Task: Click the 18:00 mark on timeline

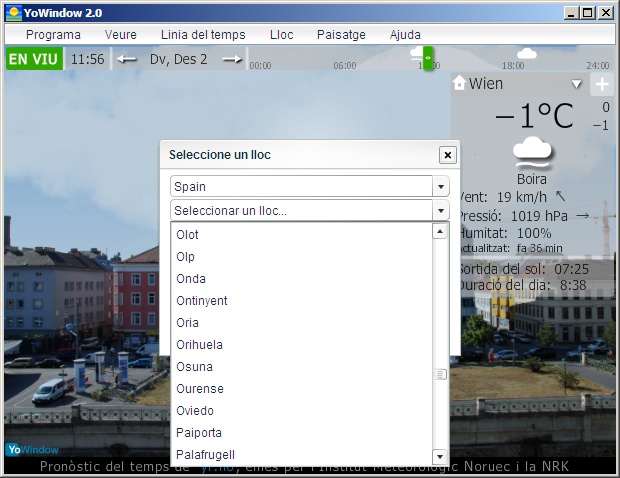Action: click(513, 66)
